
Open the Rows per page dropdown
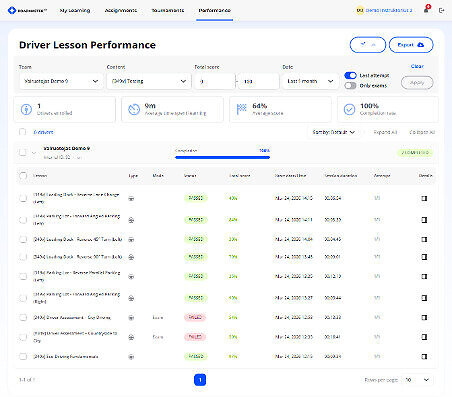417,380
